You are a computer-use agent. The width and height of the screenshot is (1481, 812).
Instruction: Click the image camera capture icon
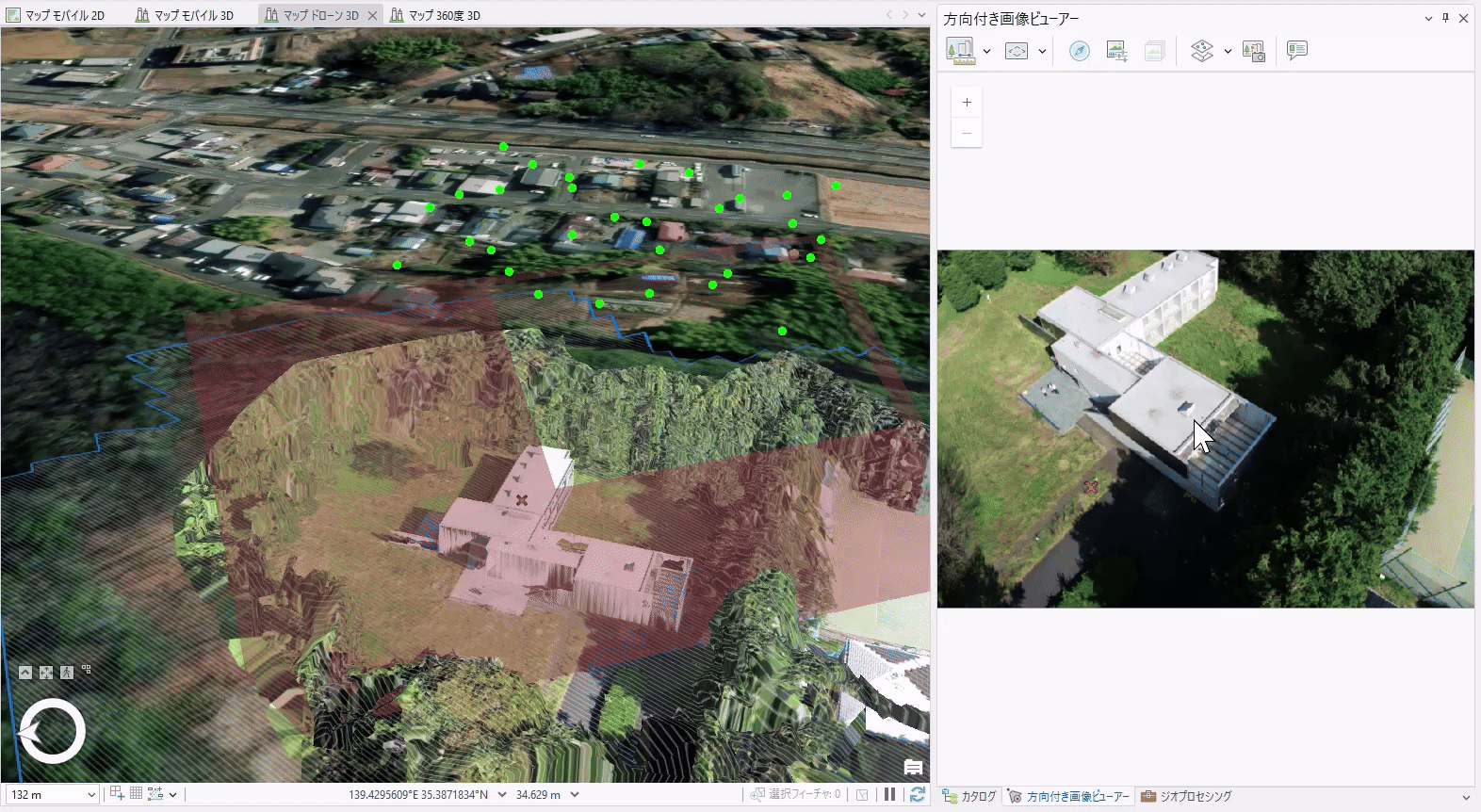tap(1254, 51)
